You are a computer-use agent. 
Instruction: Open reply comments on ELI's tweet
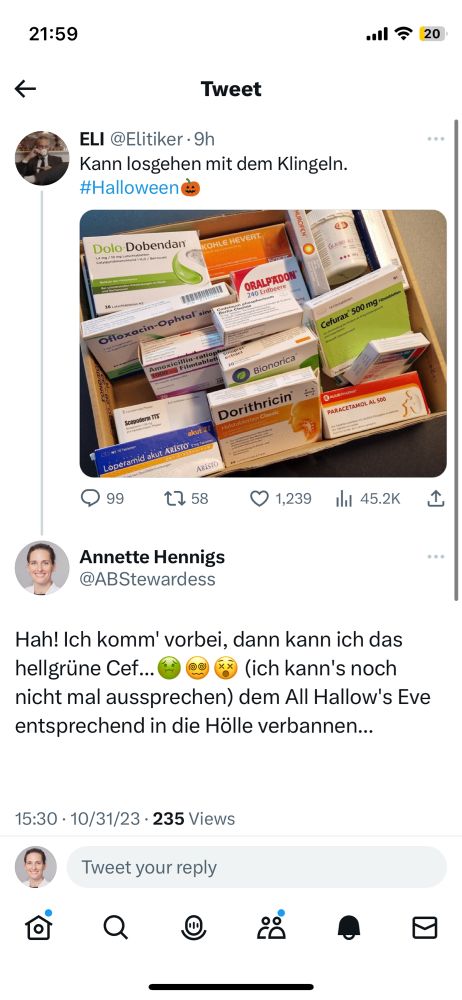(x=102, y=498)
